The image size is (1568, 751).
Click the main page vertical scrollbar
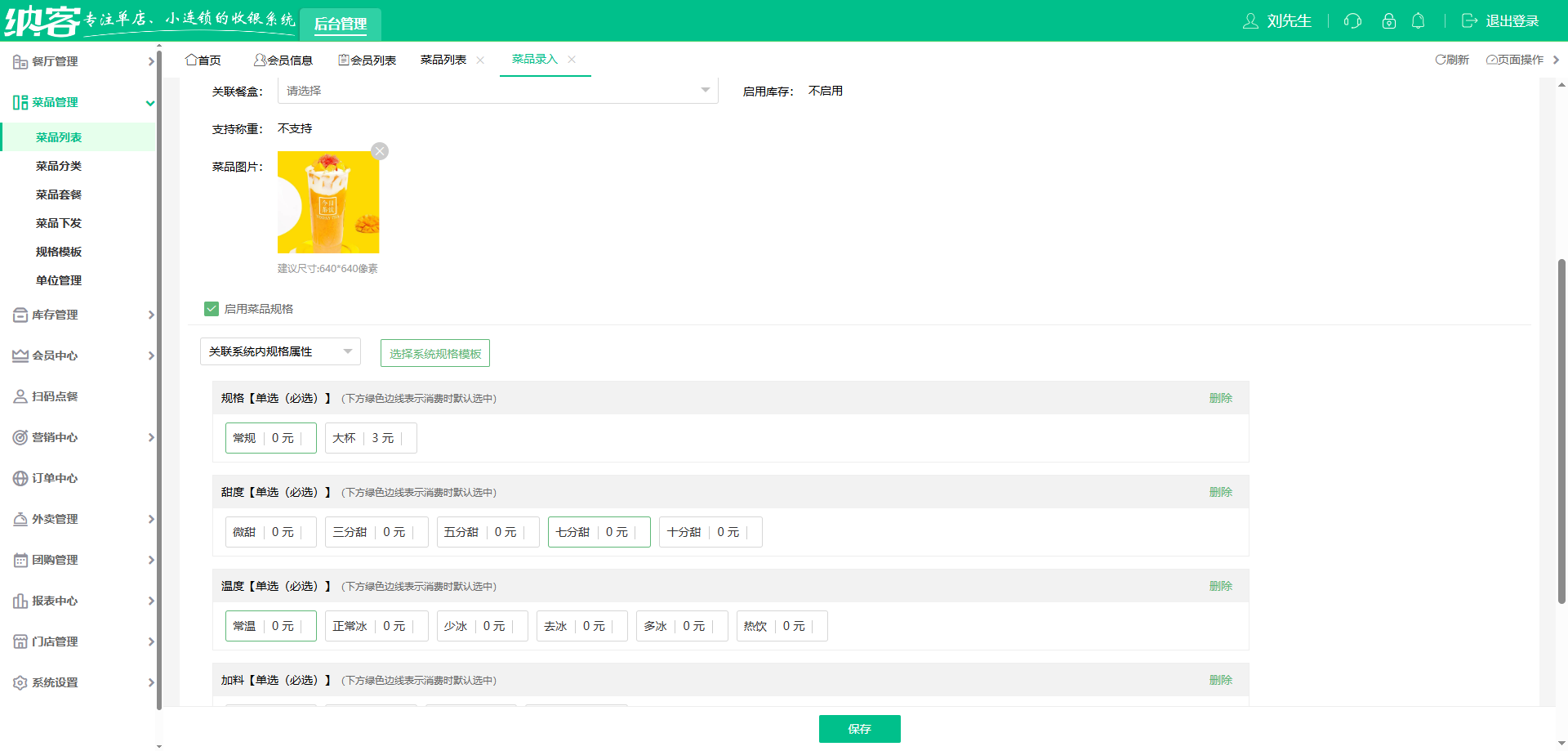(1561, 431)
